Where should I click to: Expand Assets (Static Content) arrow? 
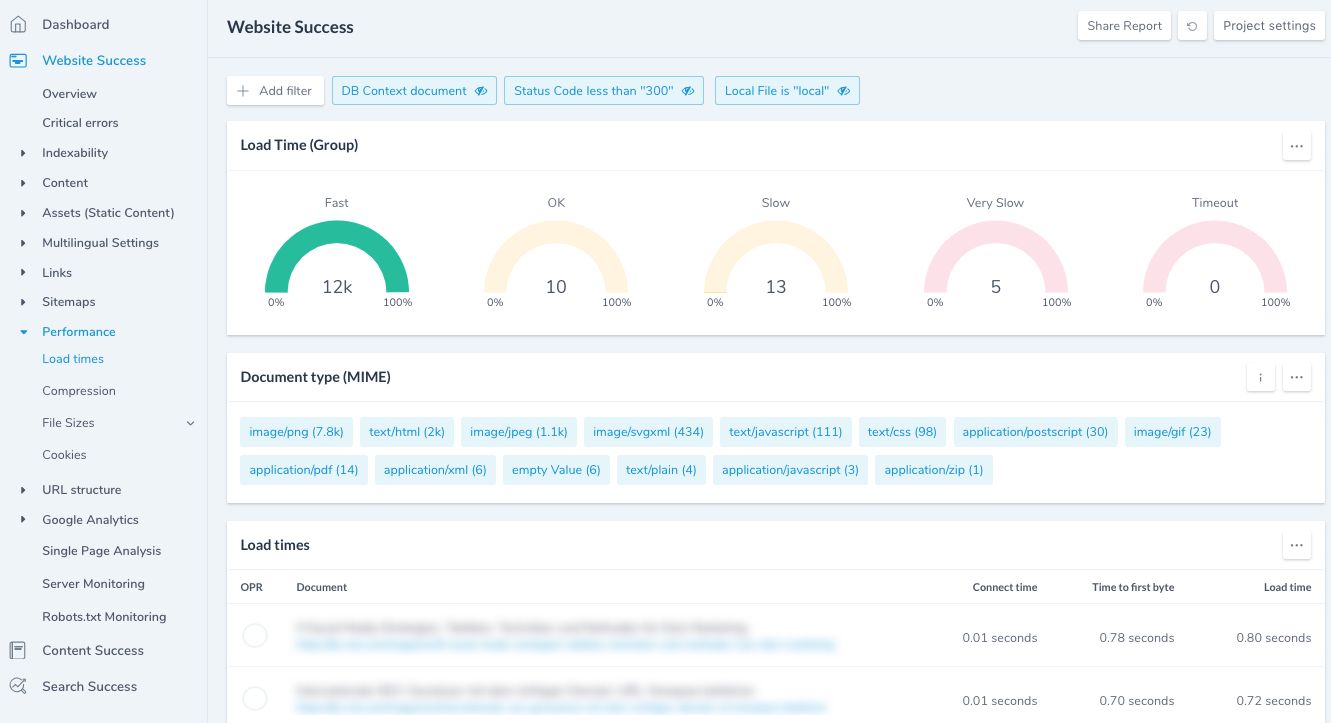[x=23, y=213]
